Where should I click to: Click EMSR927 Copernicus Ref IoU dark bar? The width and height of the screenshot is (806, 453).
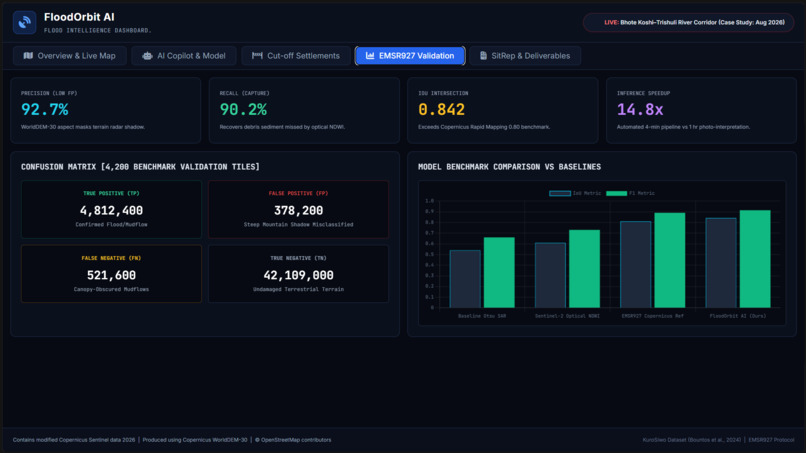[x=636, y=264]
